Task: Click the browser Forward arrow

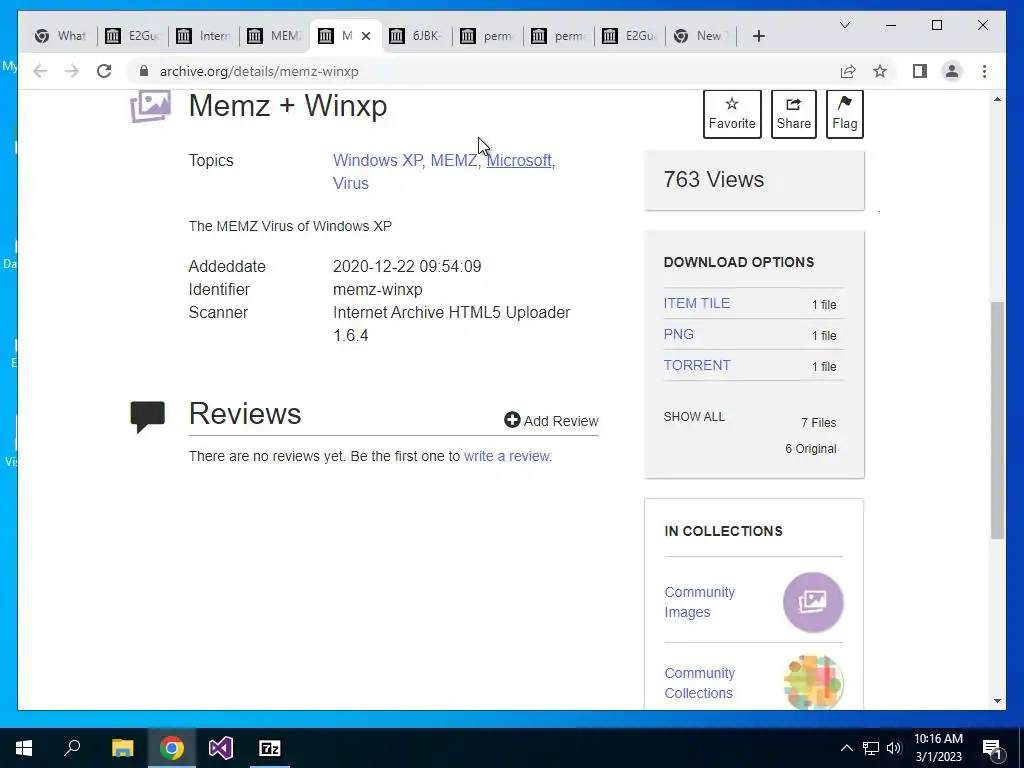Action: (71, 71)
